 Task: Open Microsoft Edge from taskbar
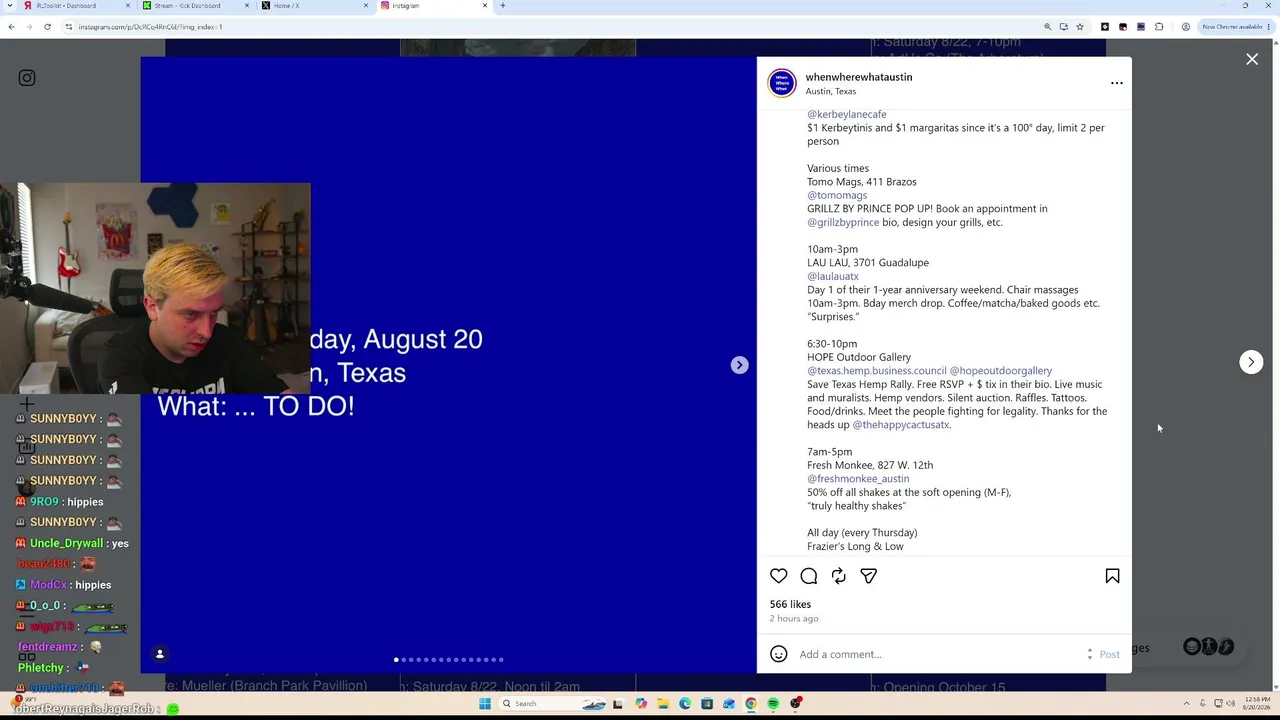click(685, 704)
